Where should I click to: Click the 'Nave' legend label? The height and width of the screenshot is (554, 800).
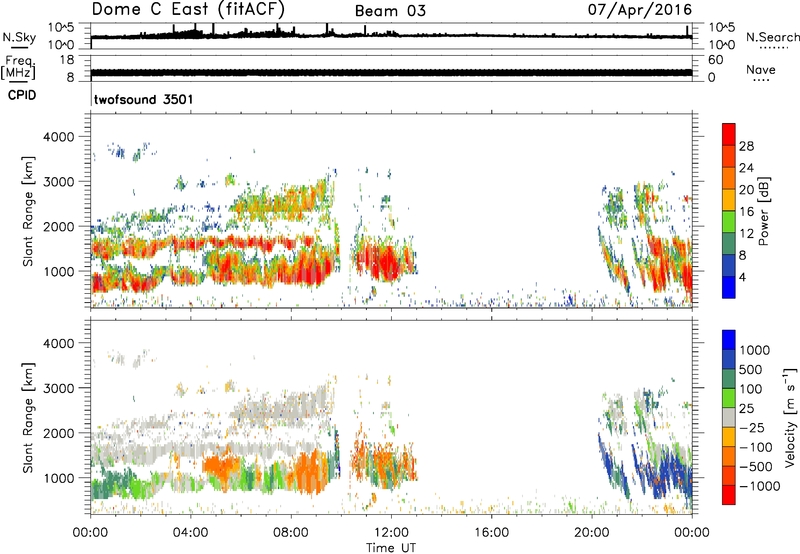pos(761,69)
